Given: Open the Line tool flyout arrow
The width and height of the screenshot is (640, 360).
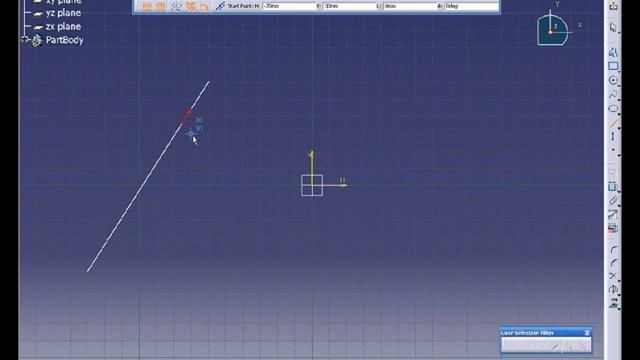Looking at the screenshot, I should (x=619, y=128).
